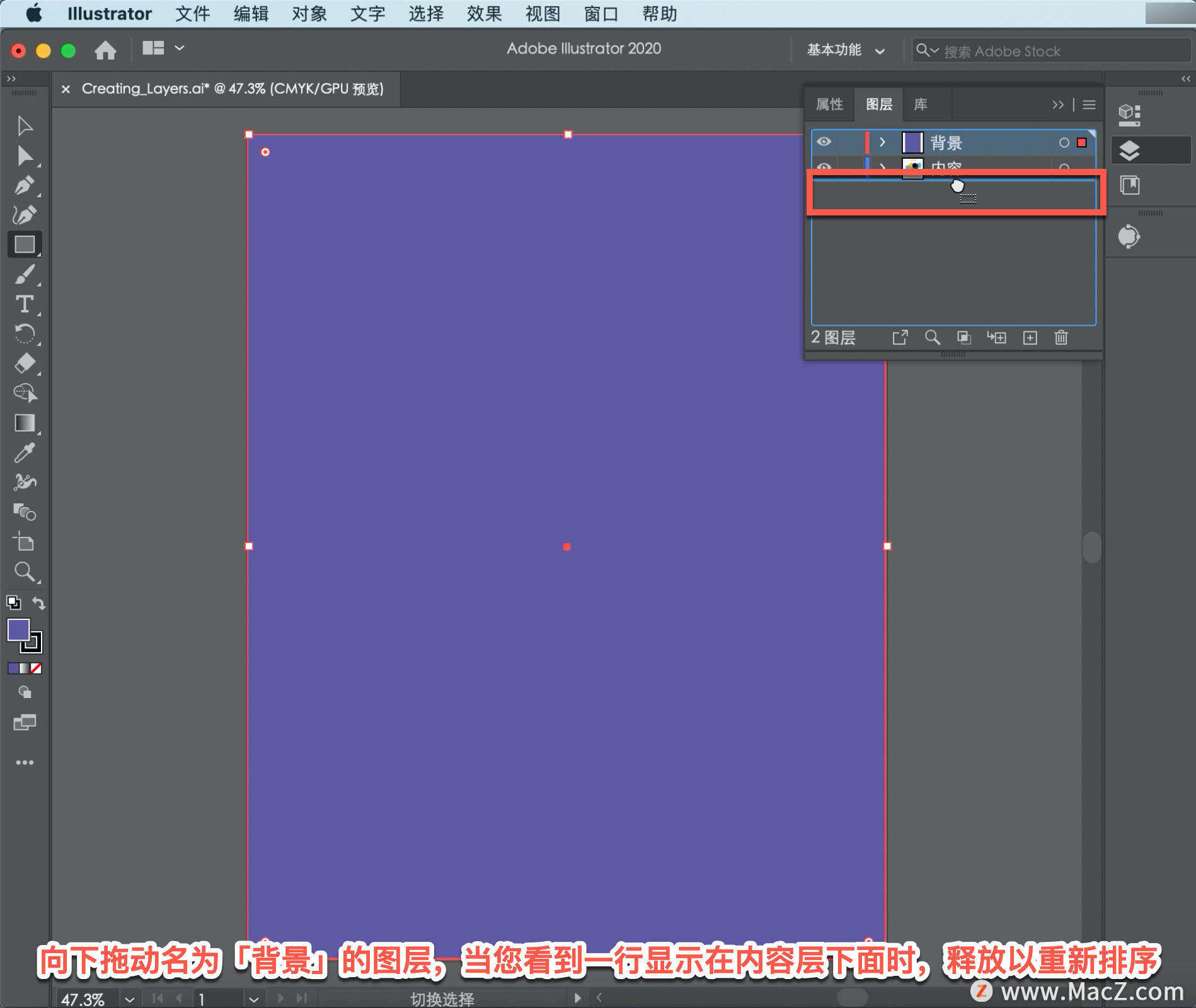Open the Properties panel icon in dock
The image size is (1196, 1008).
point(1129,115)
